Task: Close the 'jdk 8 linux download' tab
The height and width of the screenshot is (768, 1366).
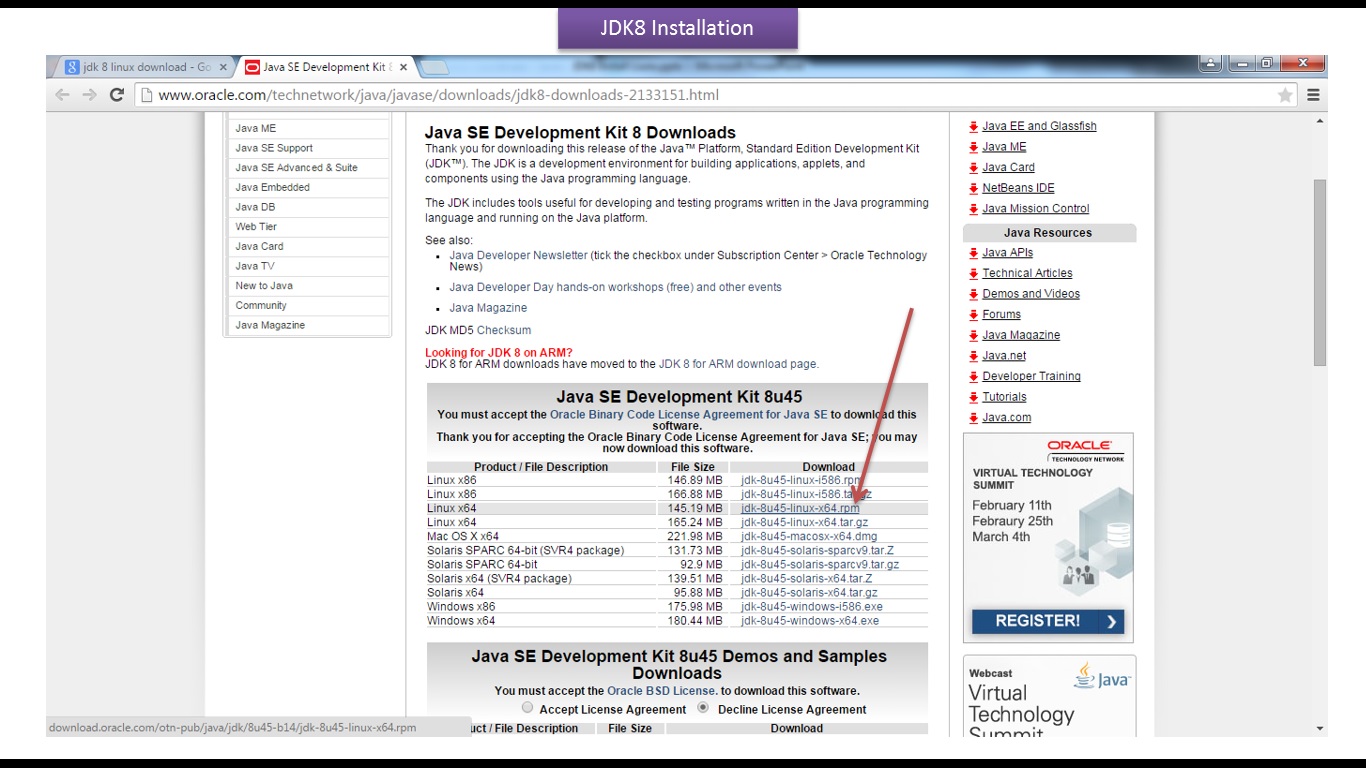Action: click(223, 67)
